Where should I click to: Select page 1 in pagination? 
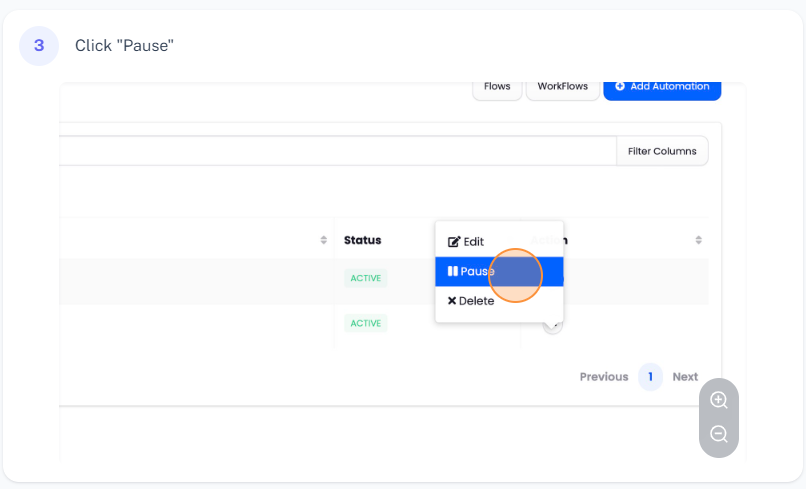click(650, 377)
